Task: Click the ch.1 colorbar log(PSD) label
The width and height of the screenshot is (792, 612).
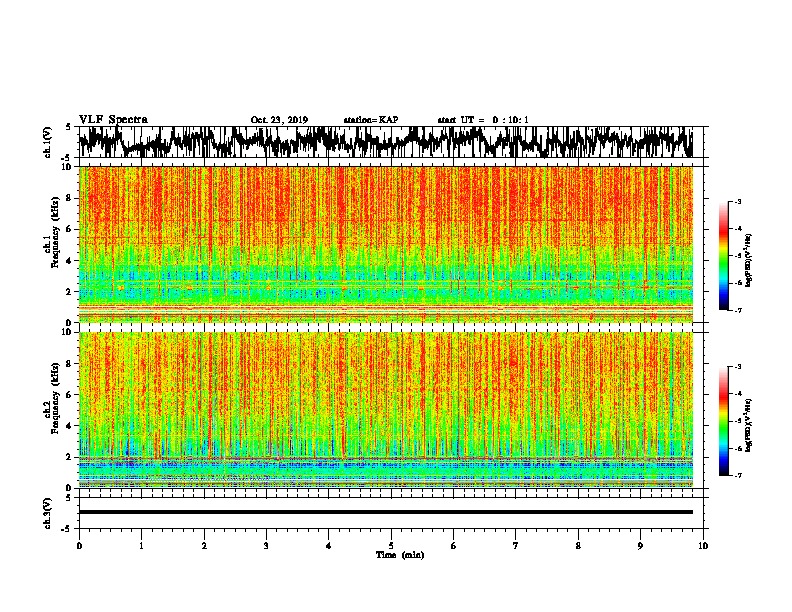Action: [x=748, y=260]
